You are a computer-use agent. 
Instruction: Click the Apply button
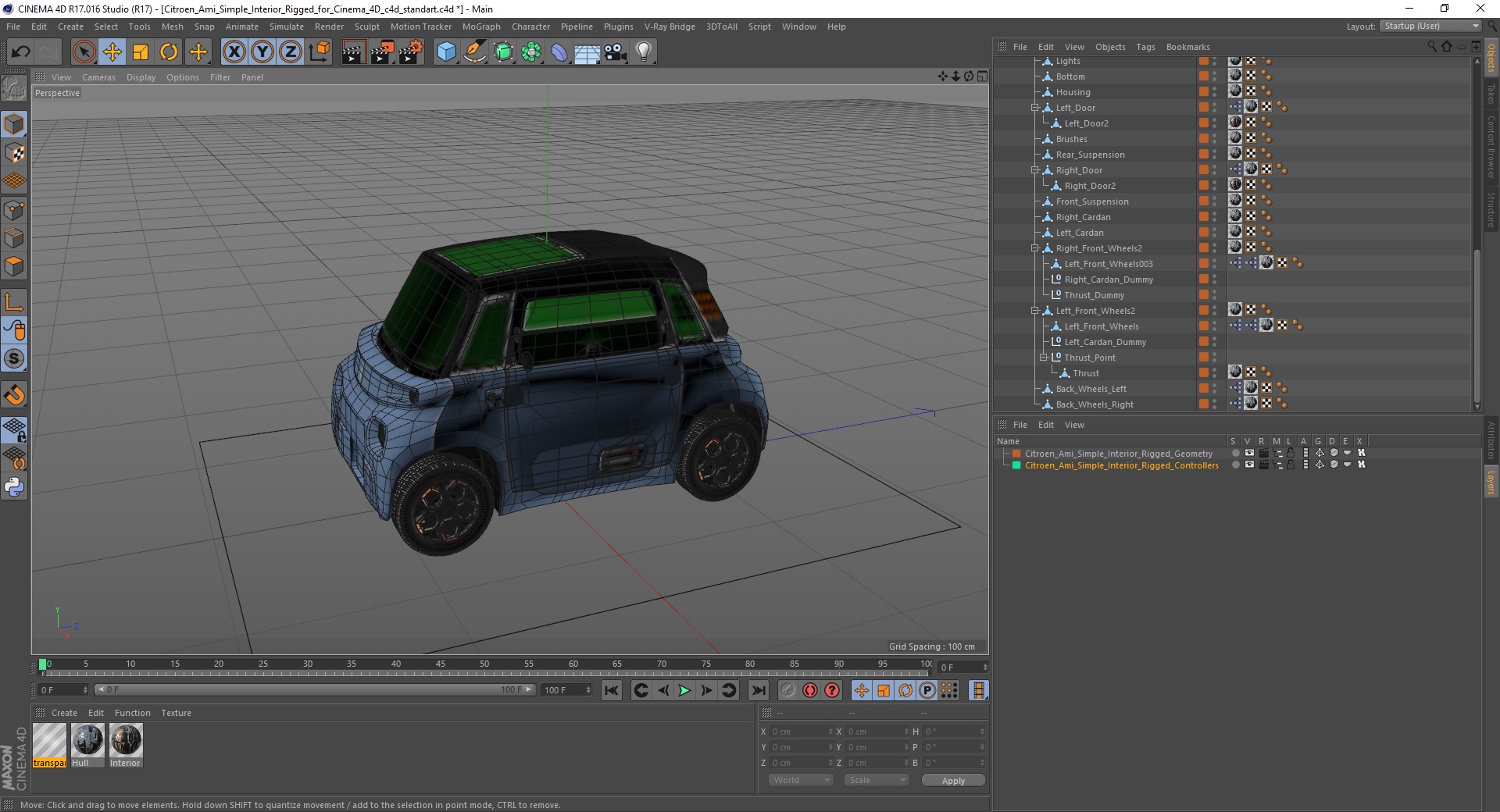click(x=953, y=781)
